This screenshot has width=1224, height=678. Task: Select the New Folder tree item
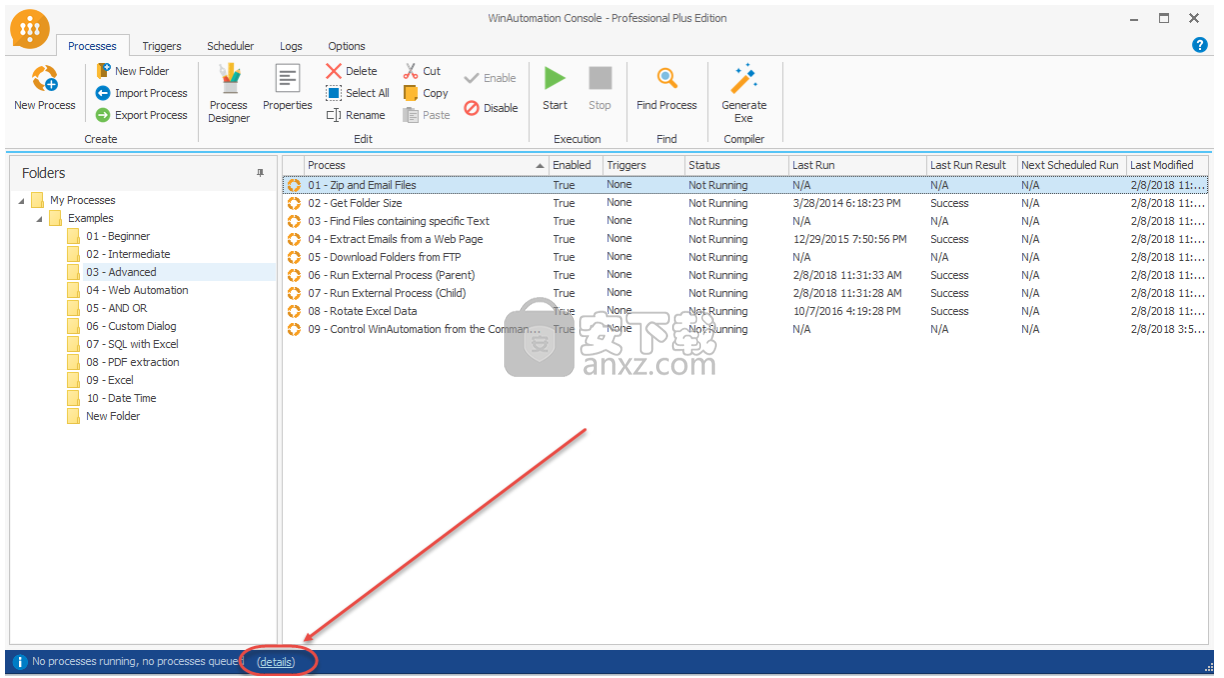pos(113,416)
